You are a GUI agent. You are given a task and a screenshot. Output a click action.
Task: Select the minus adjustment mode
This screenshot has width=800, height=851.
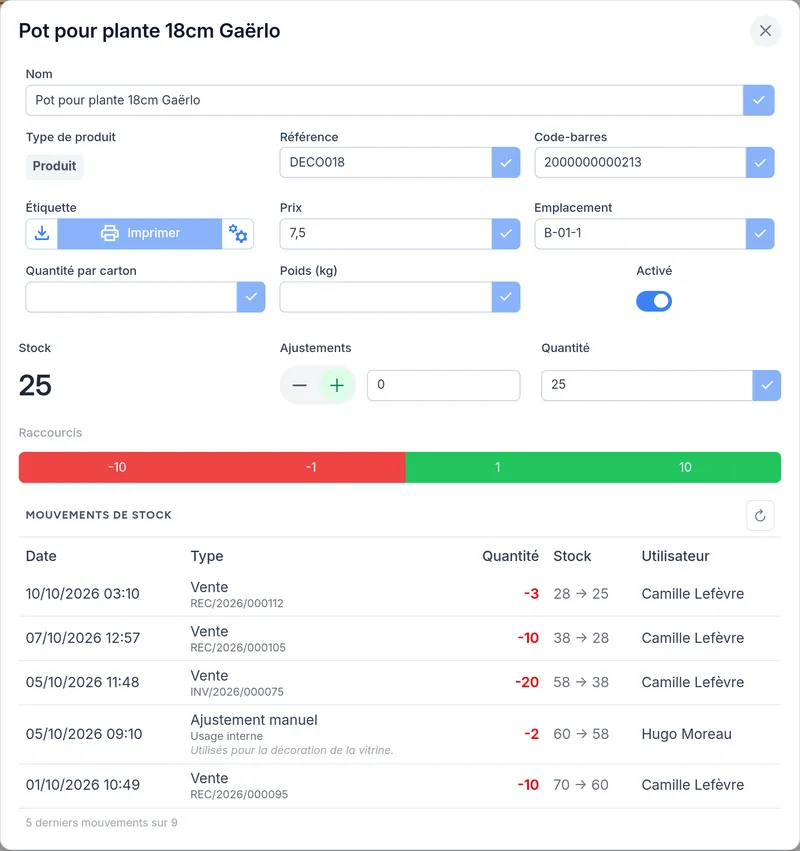(300, 385)
